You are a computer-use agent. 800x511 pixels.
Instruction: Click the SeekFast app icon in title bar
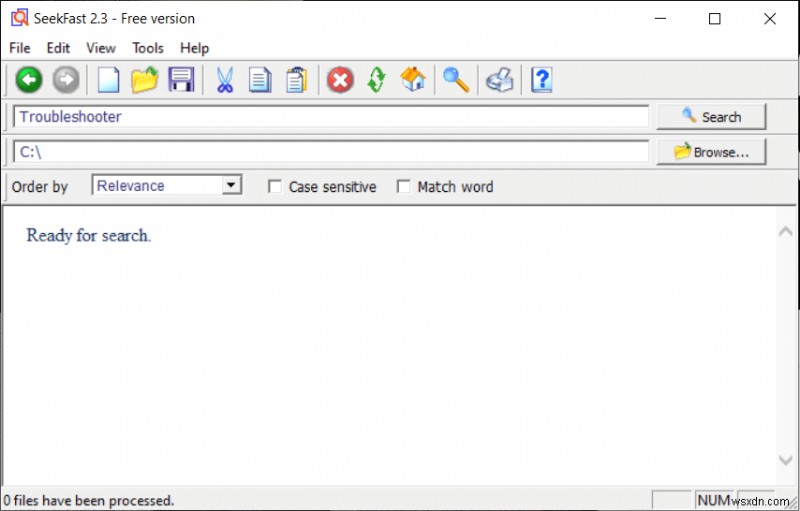(x=19, y=18)
